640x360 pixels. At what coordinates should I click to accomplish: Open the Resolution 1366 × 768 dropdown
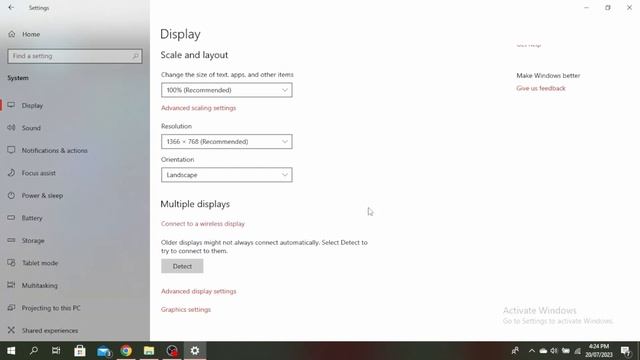tap(227, 142)
